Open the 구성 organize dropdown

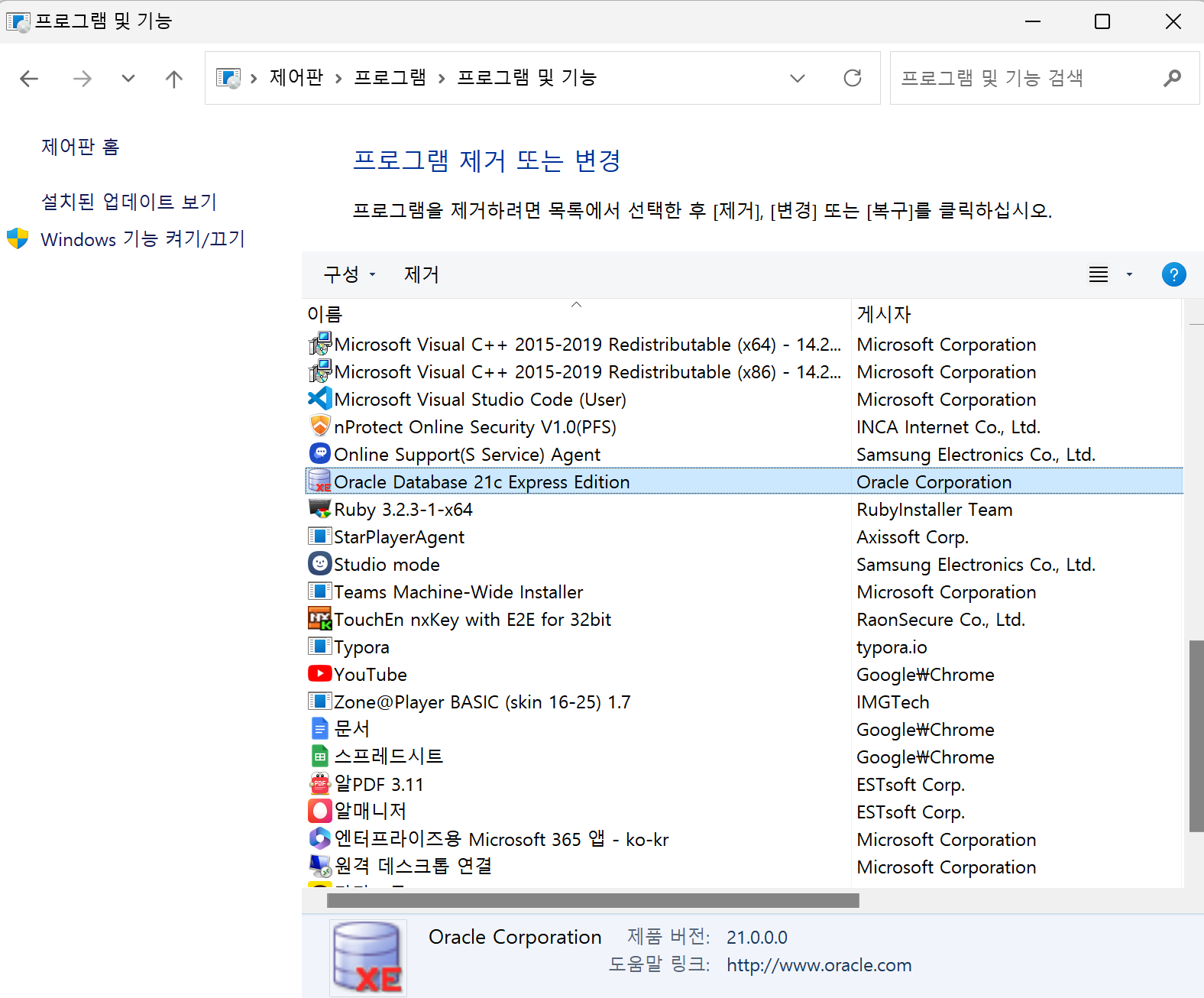click(x=349, y=274)
